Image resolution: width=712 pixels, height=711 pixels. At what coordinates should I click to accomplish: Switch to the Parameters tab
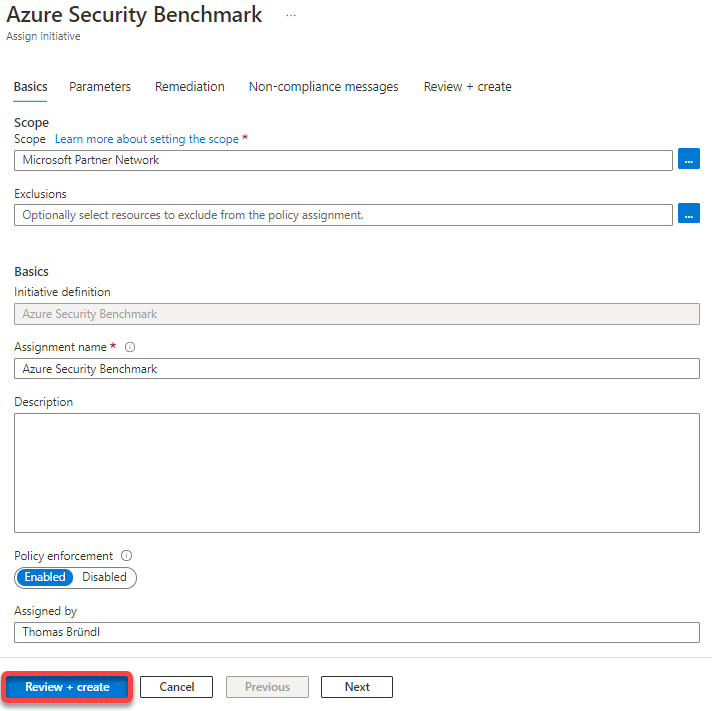pos(100,87)
